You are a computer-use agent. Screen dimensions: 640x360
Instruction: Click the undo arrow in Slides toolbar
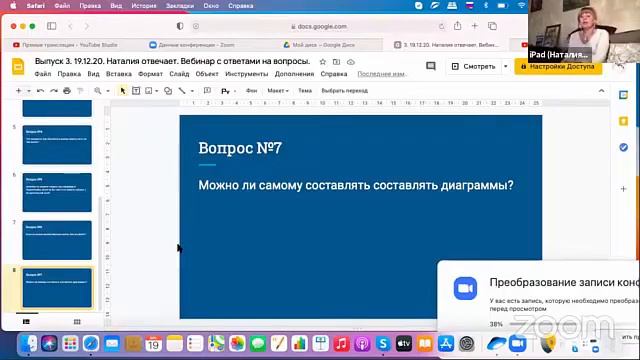click(40, 91)
